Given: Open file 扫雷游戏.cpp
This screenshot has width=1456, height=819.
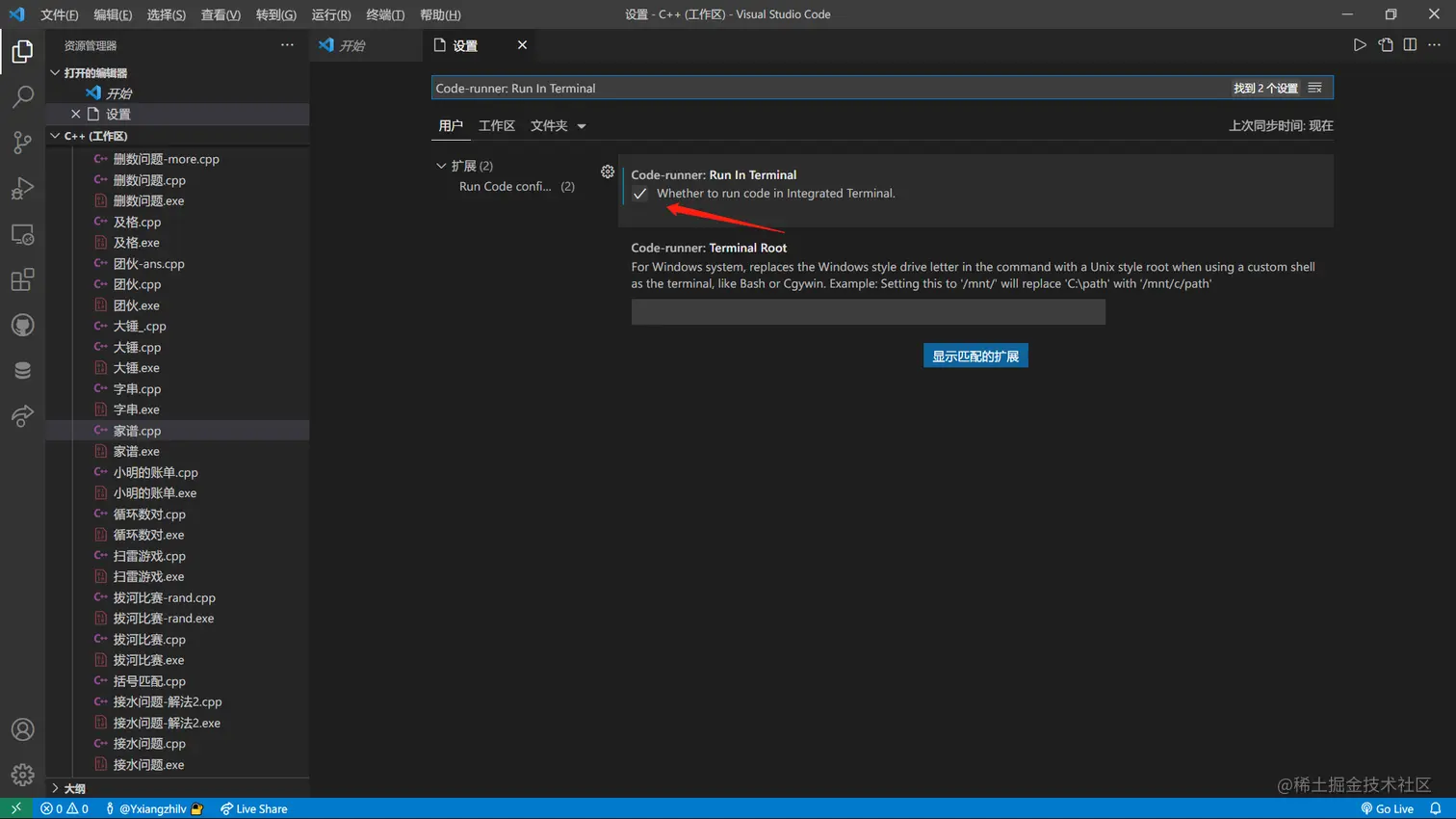Looking at the screenshot, I should tap(178, 556).
